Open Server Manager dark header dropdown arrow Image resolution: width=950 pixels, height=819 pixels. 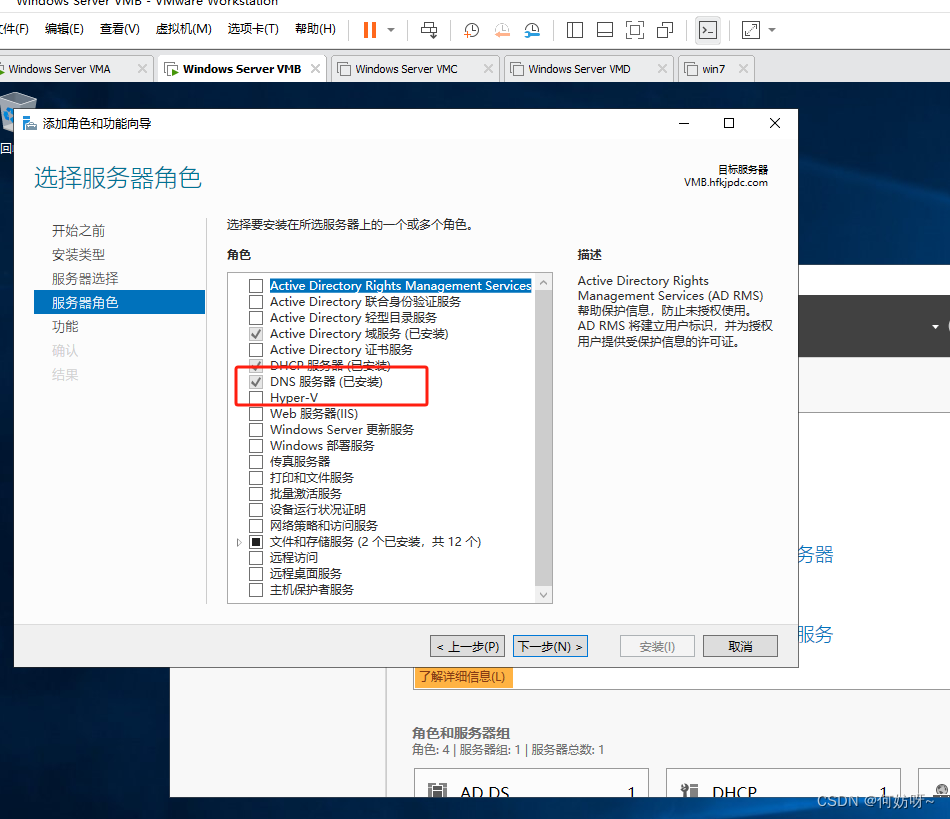coord(935,327)
